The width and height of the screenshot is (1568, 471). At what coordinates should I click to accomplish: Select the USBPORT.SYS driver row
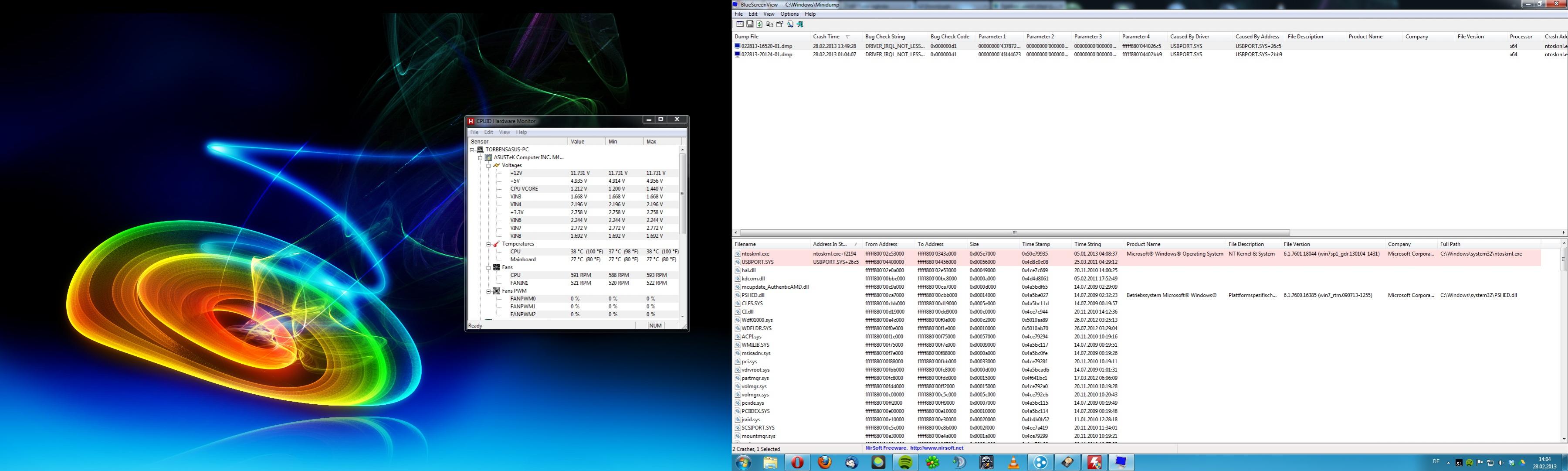tap(757, 262)
